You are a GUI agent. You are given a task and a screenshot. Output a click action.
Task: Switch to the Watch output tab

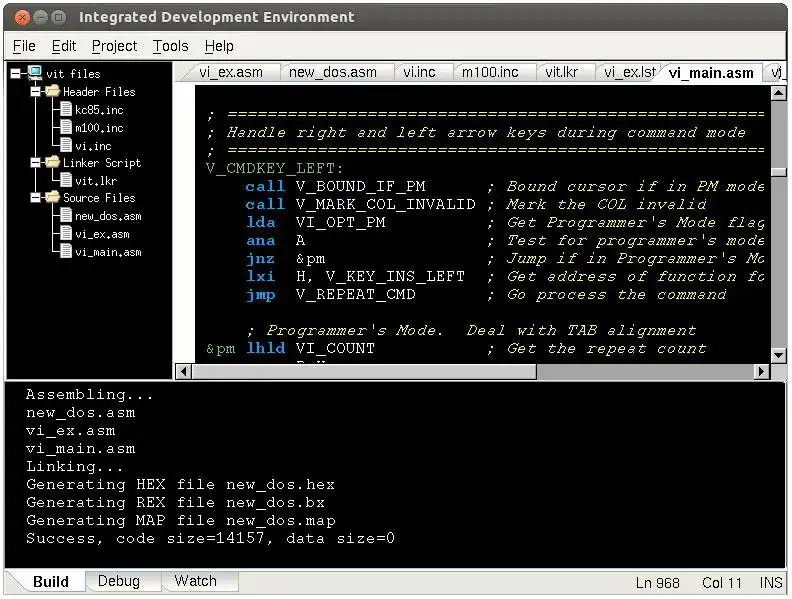tap(195, 581)
